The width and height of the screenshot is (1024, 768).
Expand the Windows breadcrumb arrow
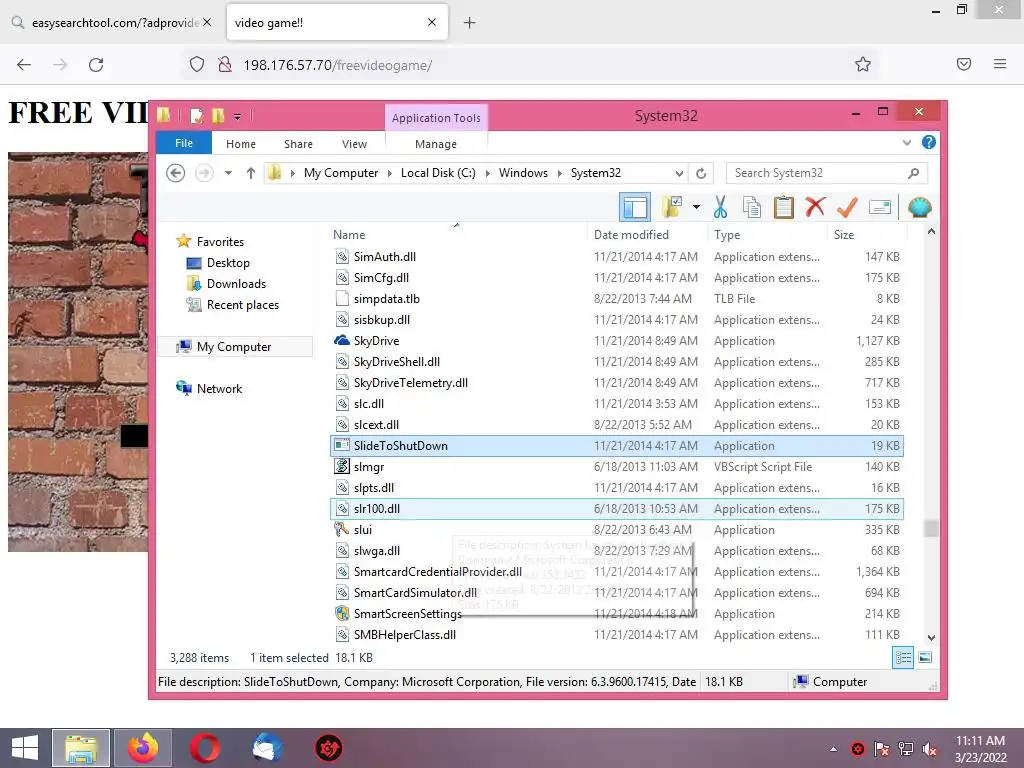click(x=560, y=173)
